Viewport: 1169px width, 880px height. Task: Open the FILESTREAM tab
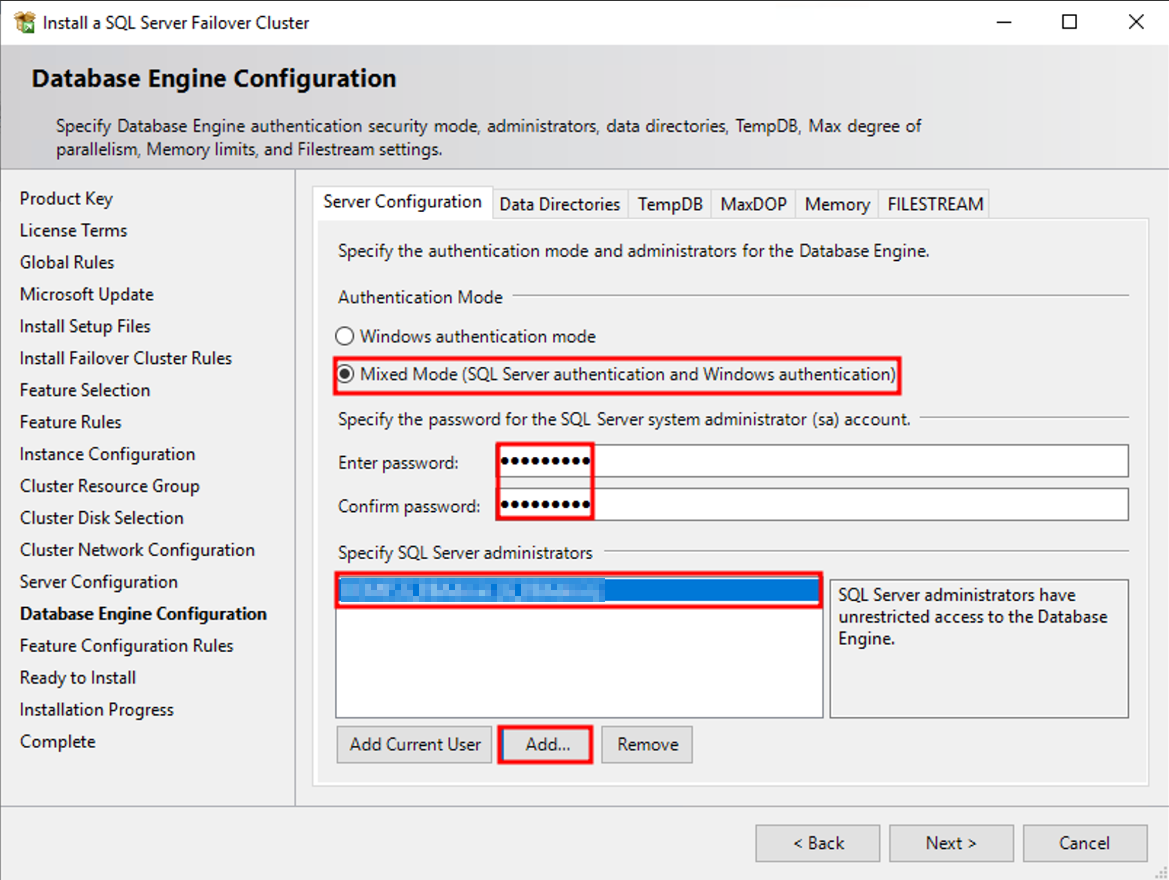935,204
